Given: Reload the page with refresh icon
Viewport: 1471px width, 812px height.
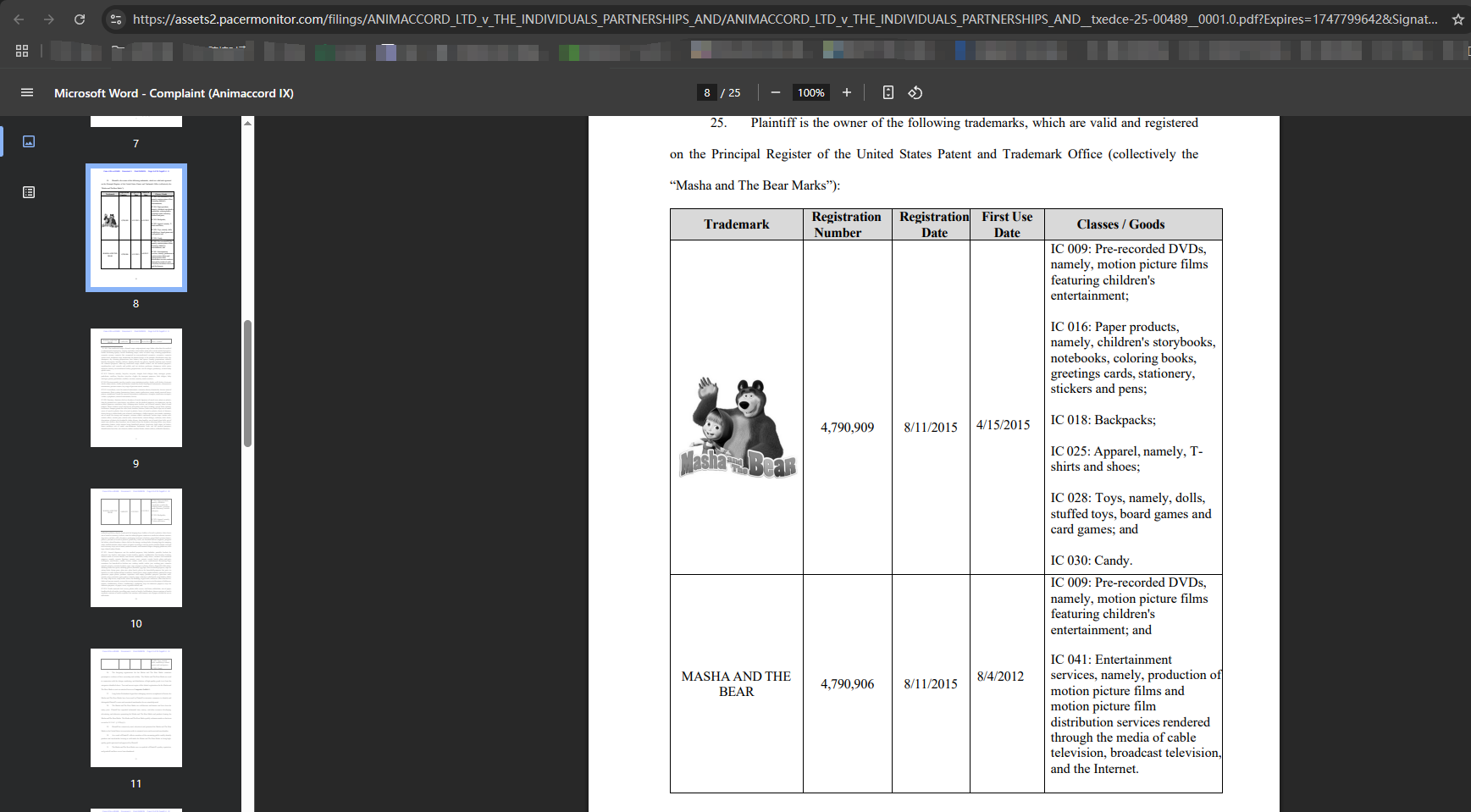Looking at the screenshot, I should [80, 19].
